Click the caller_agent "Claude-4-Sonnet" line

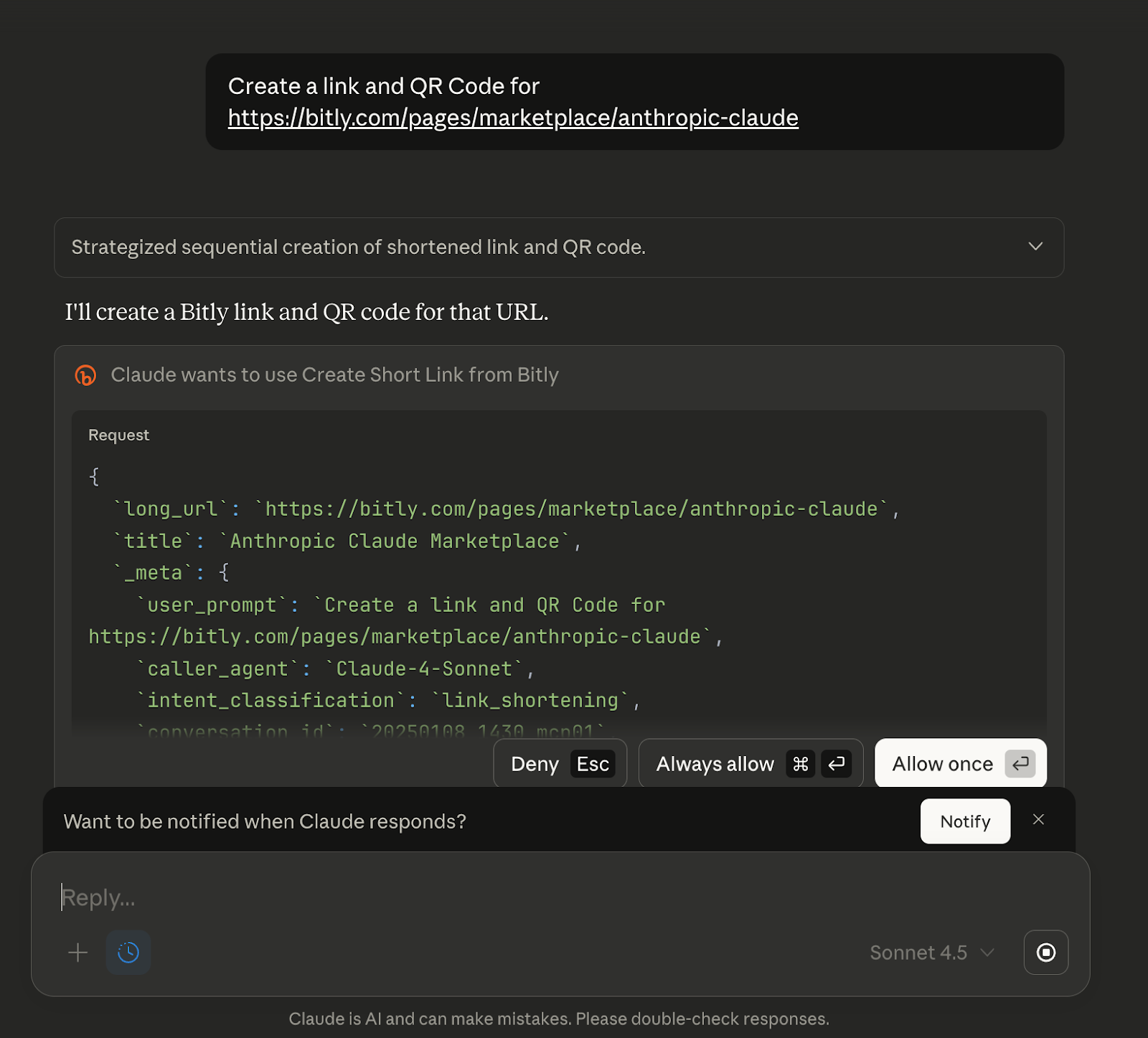click(335, 669)
